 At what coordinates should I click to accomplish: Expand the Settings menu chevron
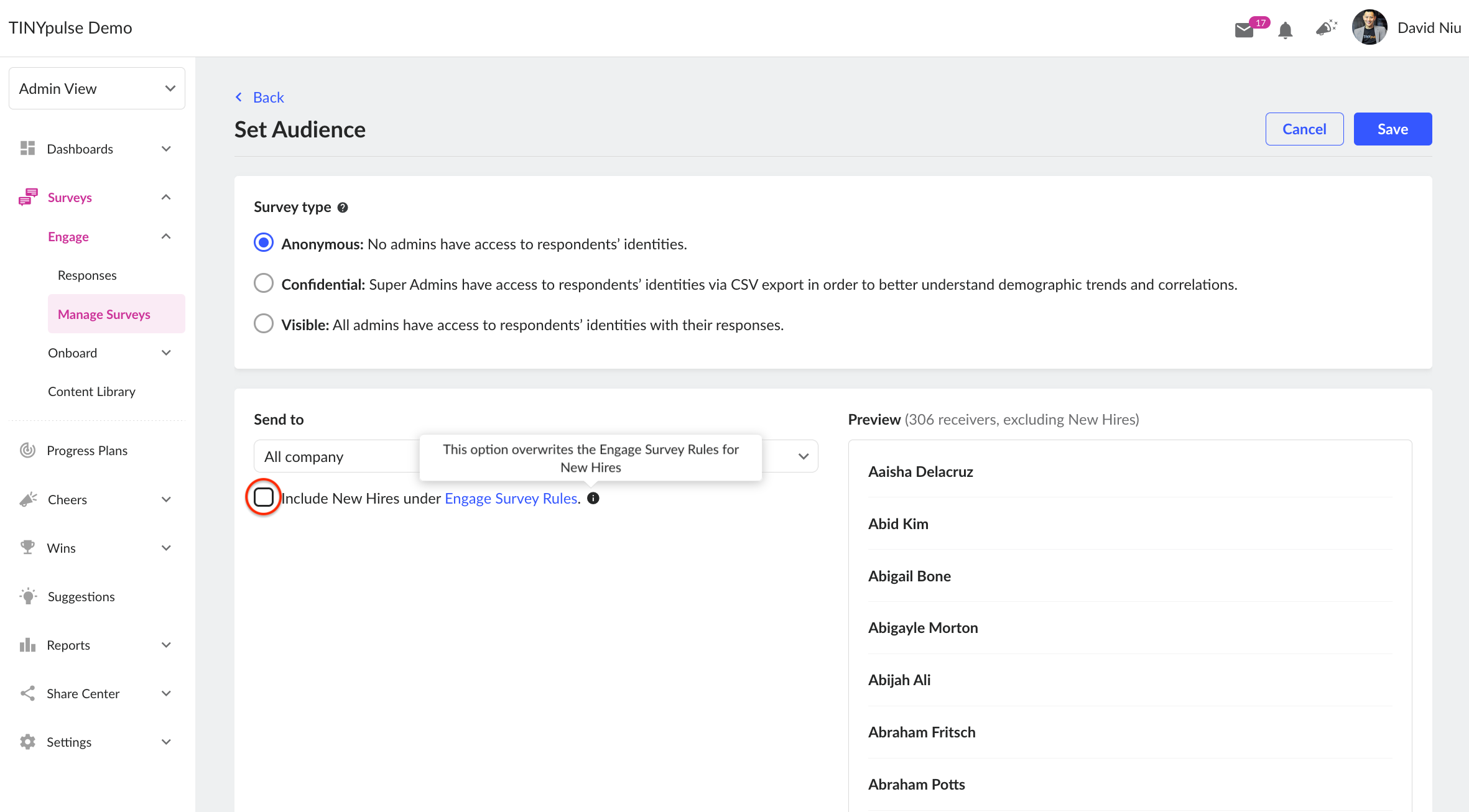[x=166, y=742]
